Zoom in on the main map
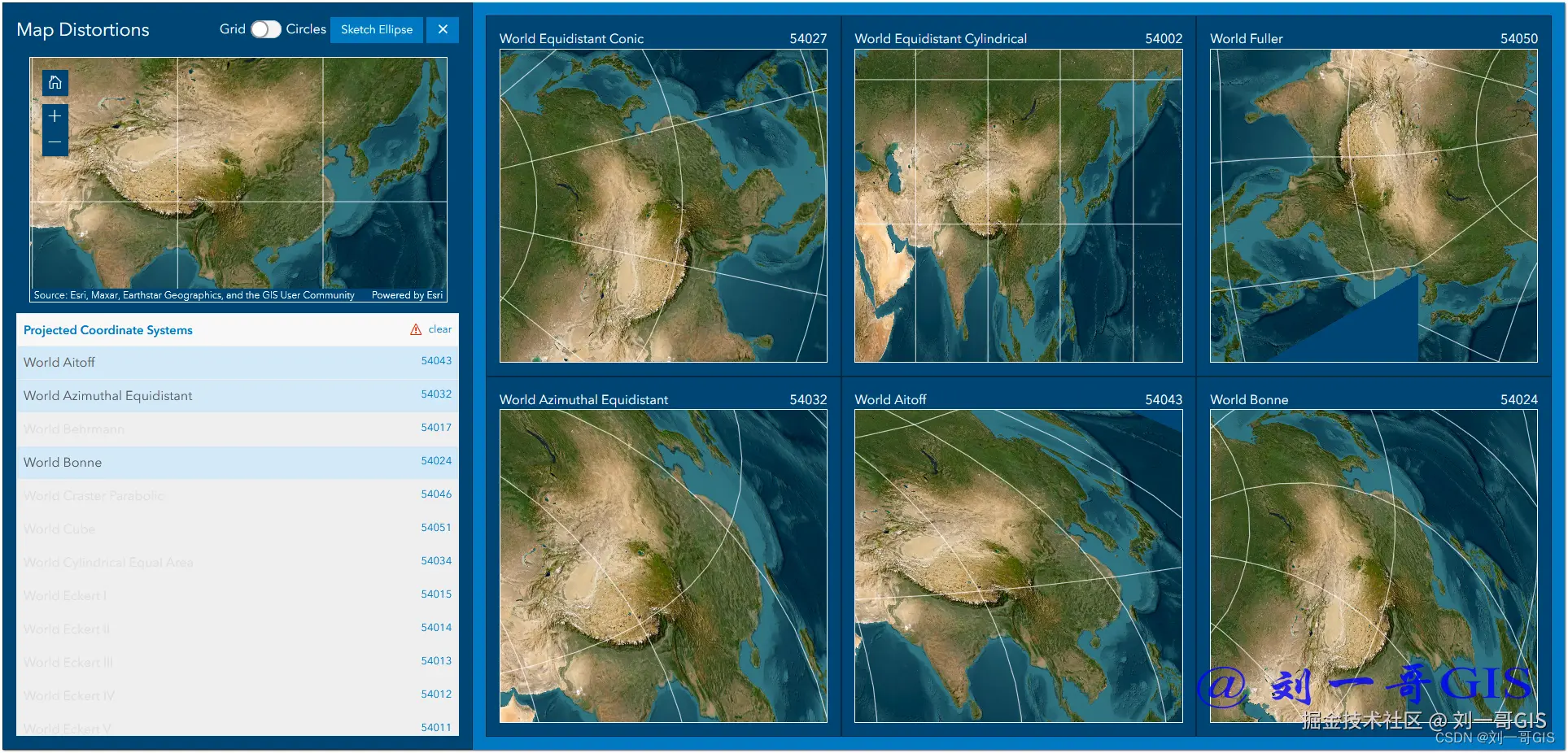 coord(55,116)
